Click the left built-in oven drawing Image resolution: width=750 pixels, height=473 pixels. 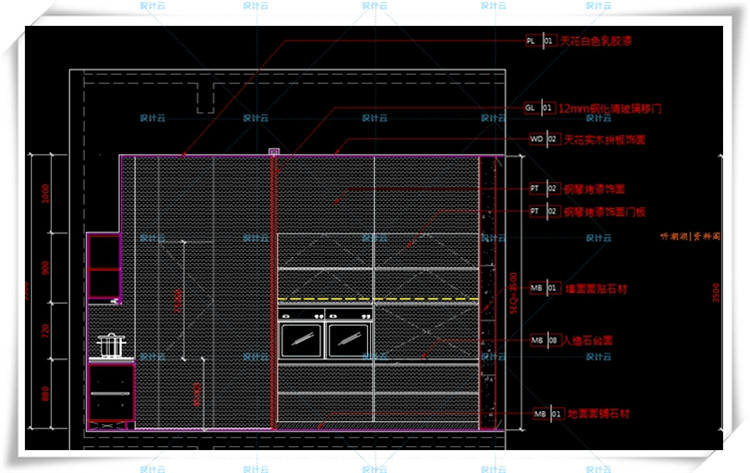tap(301, 334)
